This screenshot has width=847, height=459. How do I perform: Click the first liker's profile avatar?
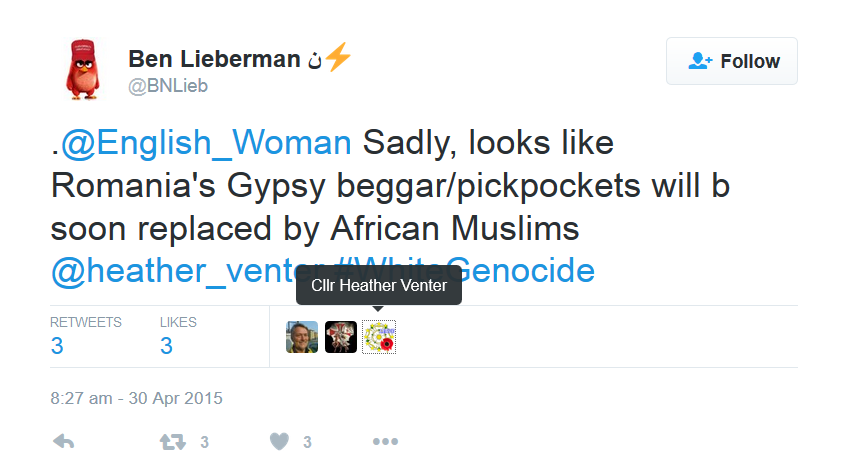(302, 337)
